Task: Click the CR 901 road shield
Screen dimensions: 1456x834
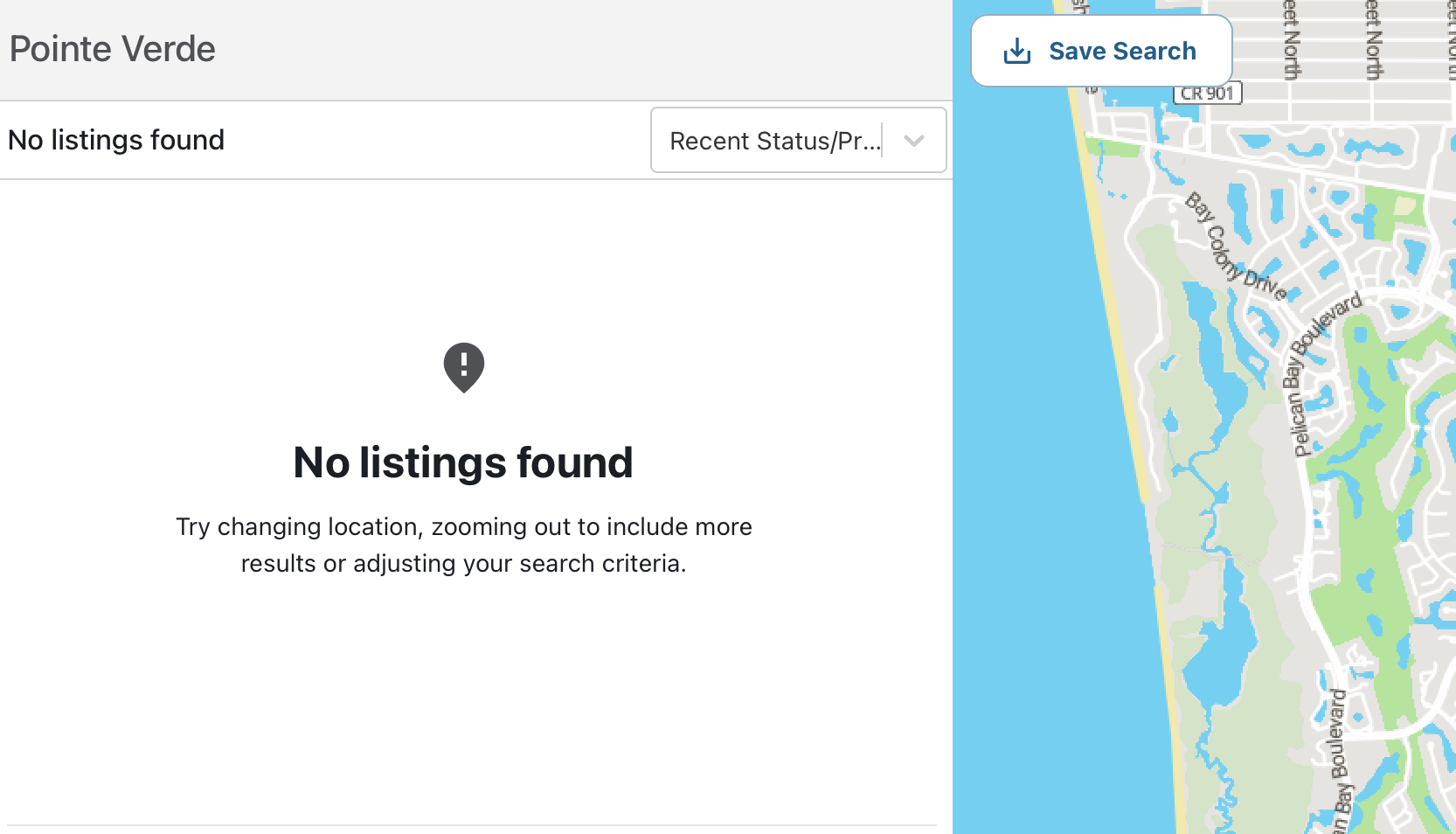Action: tap(1207, 94)
